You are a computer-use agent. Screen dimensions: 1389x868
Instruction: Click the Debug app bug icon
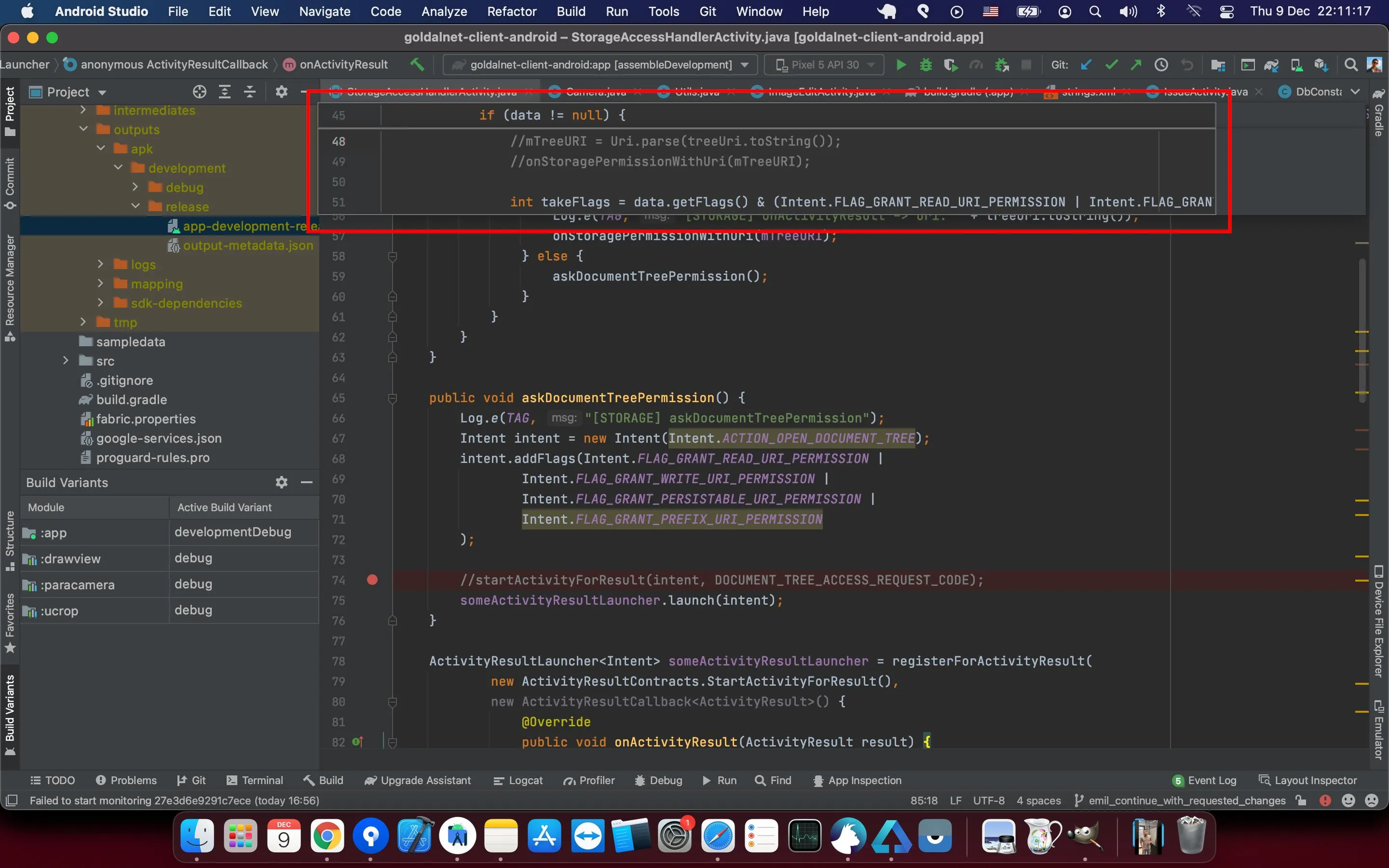[925, 65]
